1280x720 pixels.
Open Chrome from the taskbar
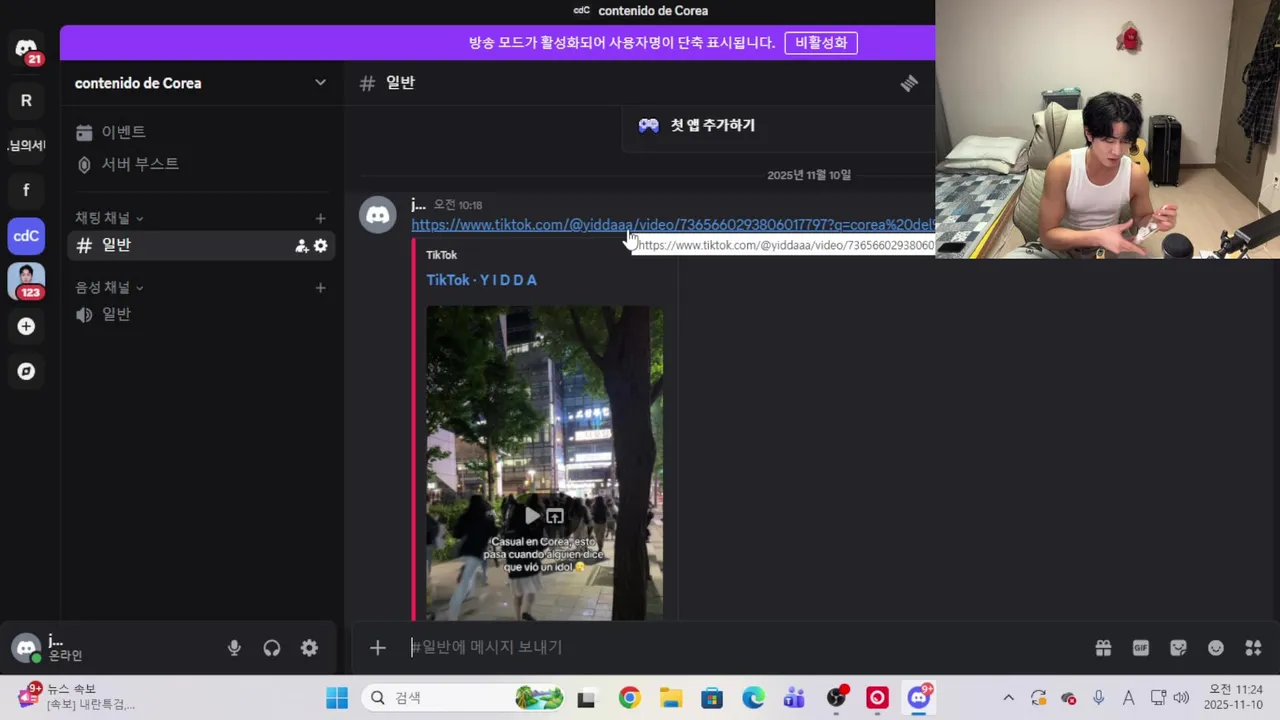(629, 698)
